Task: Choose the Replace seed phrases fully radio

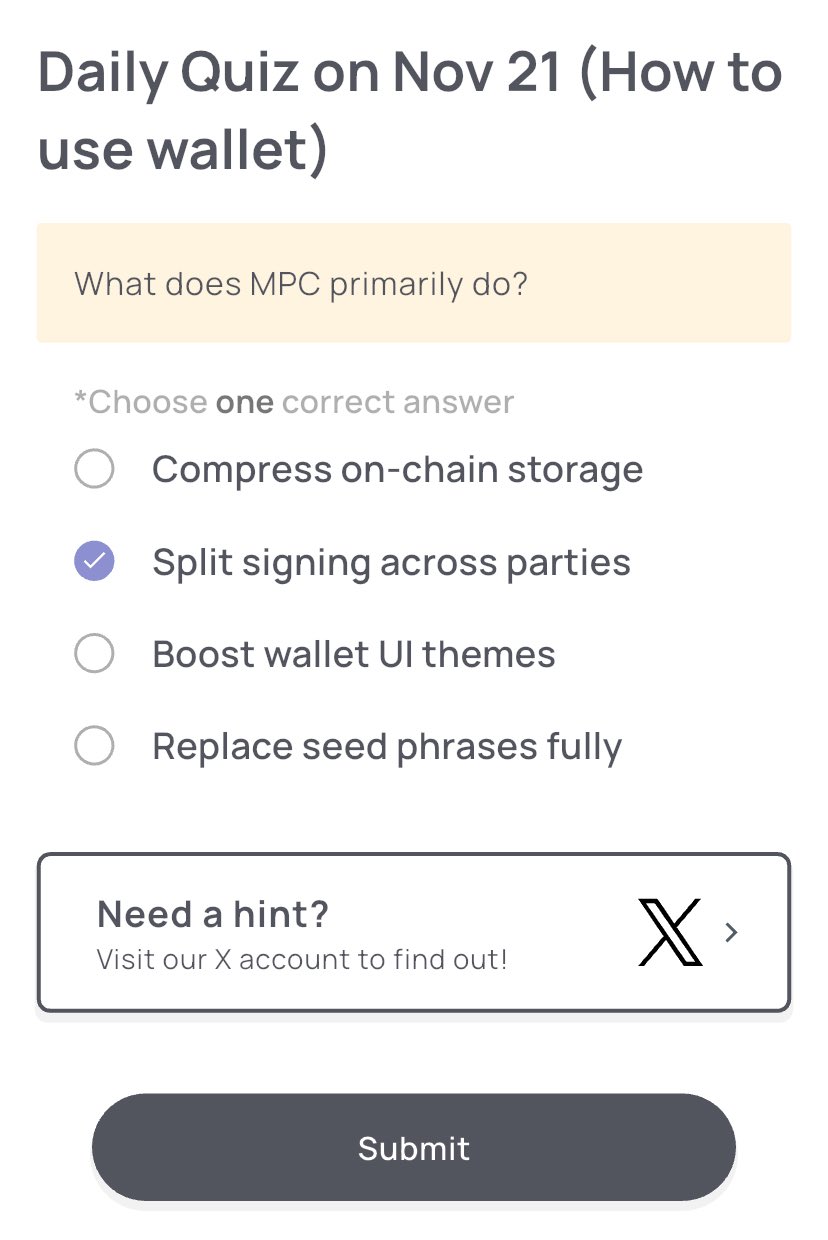Action: coord(95,746)
